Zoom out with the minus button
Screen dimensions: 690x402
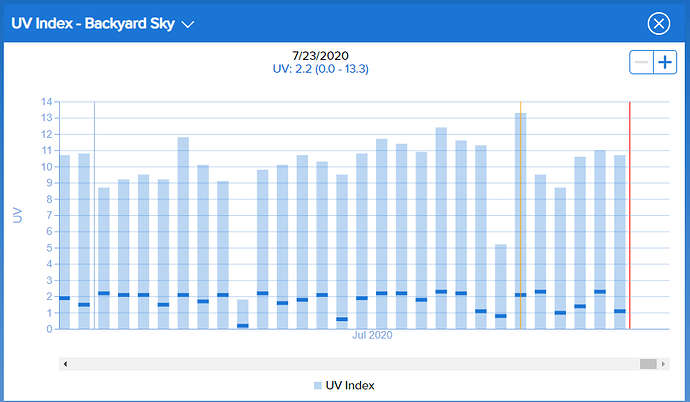point(641,62)
